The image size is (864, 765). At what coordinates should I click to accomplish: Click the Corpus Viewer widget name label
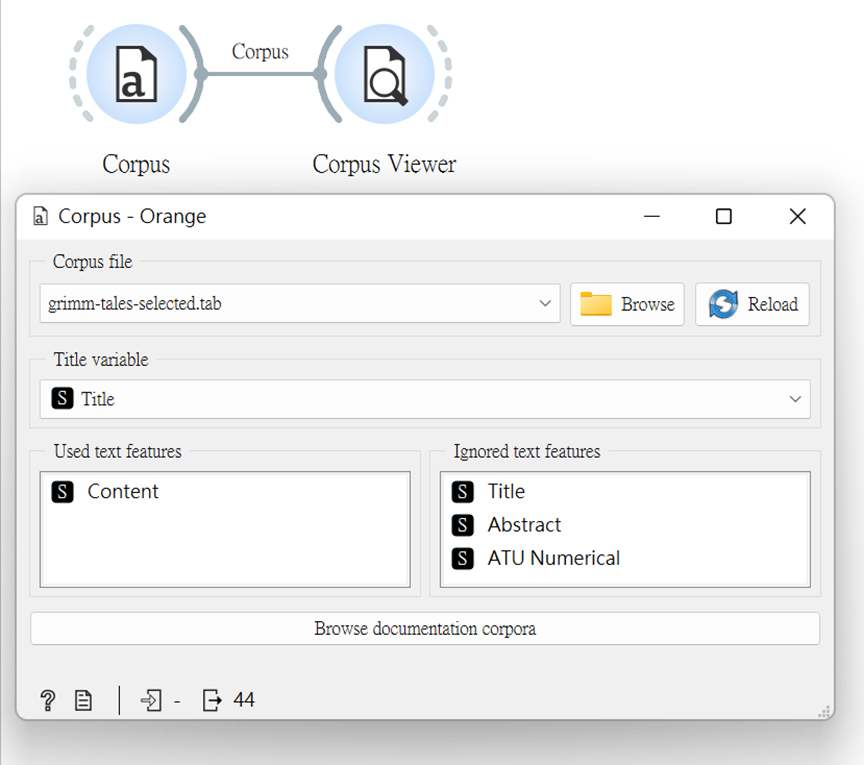click(385, 164)
